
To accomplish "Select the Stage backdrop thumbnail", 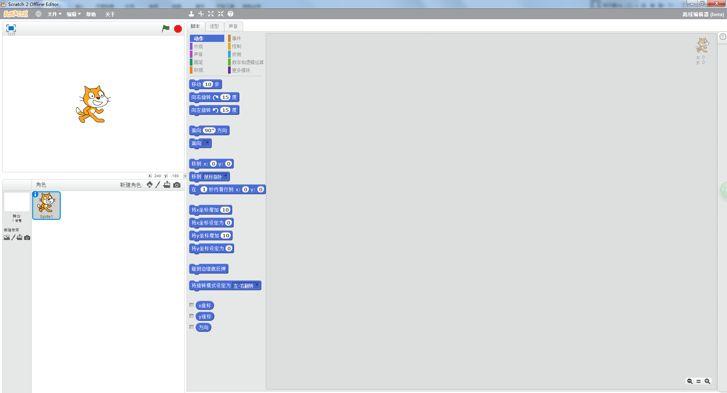I will (16, 202).
